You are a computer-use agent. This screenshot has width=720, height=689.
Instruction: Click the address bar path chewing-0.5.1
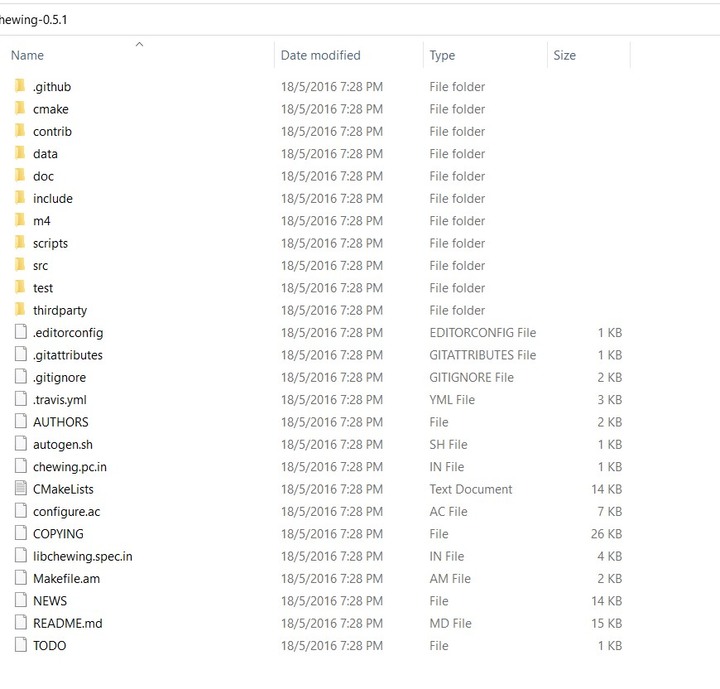tap(34, 20)
